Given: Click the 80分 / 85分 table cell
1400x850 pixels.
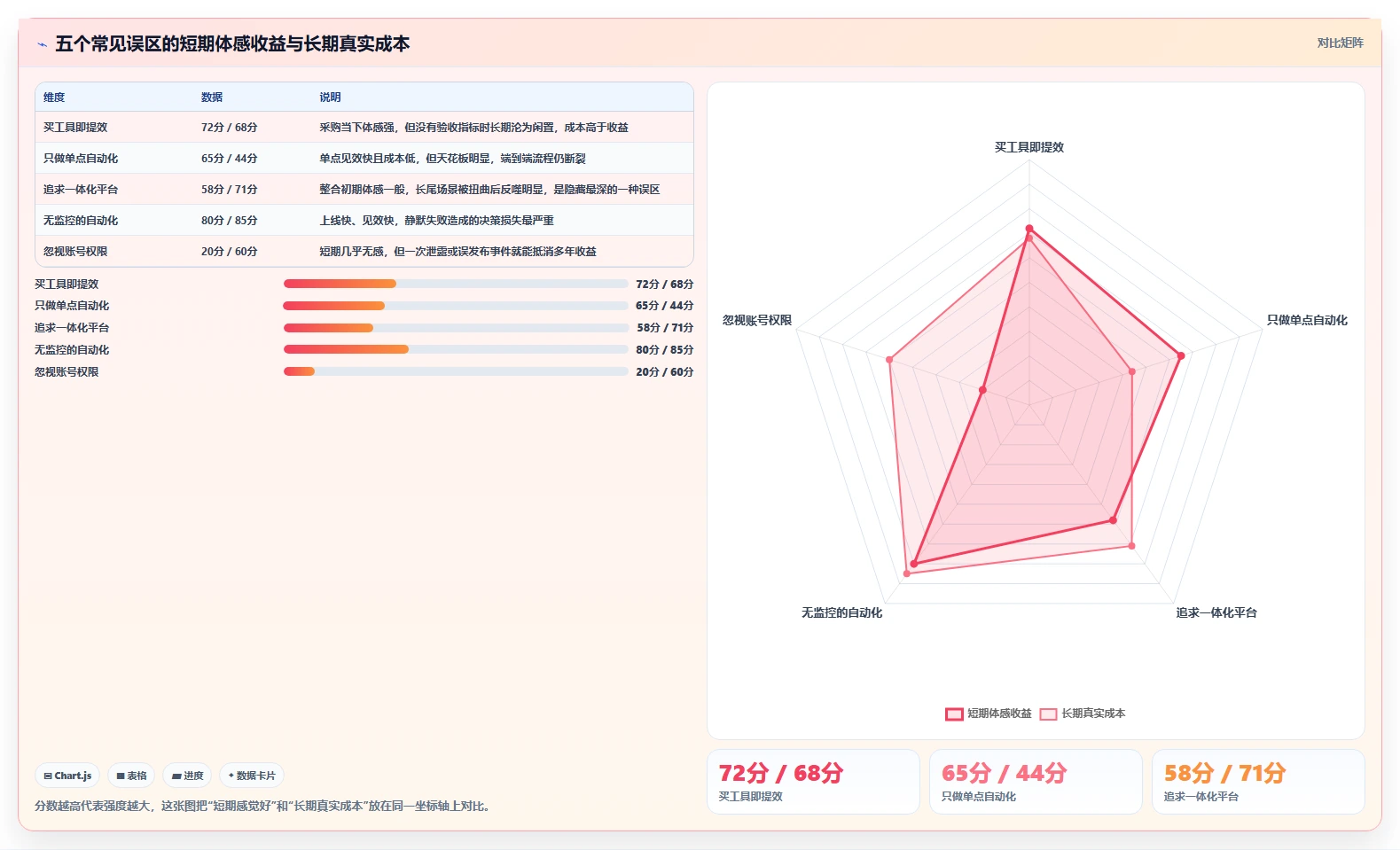Looking at the screenshot, I should pyautogui.click(x=229, y=221).
